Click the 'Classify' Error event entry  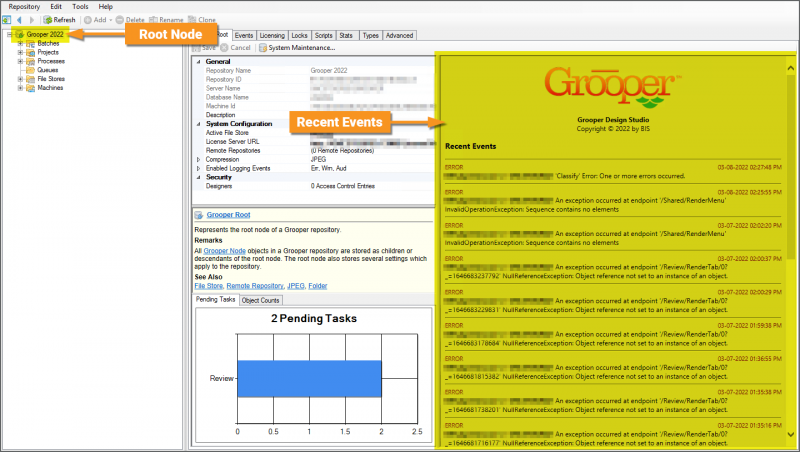613,172
